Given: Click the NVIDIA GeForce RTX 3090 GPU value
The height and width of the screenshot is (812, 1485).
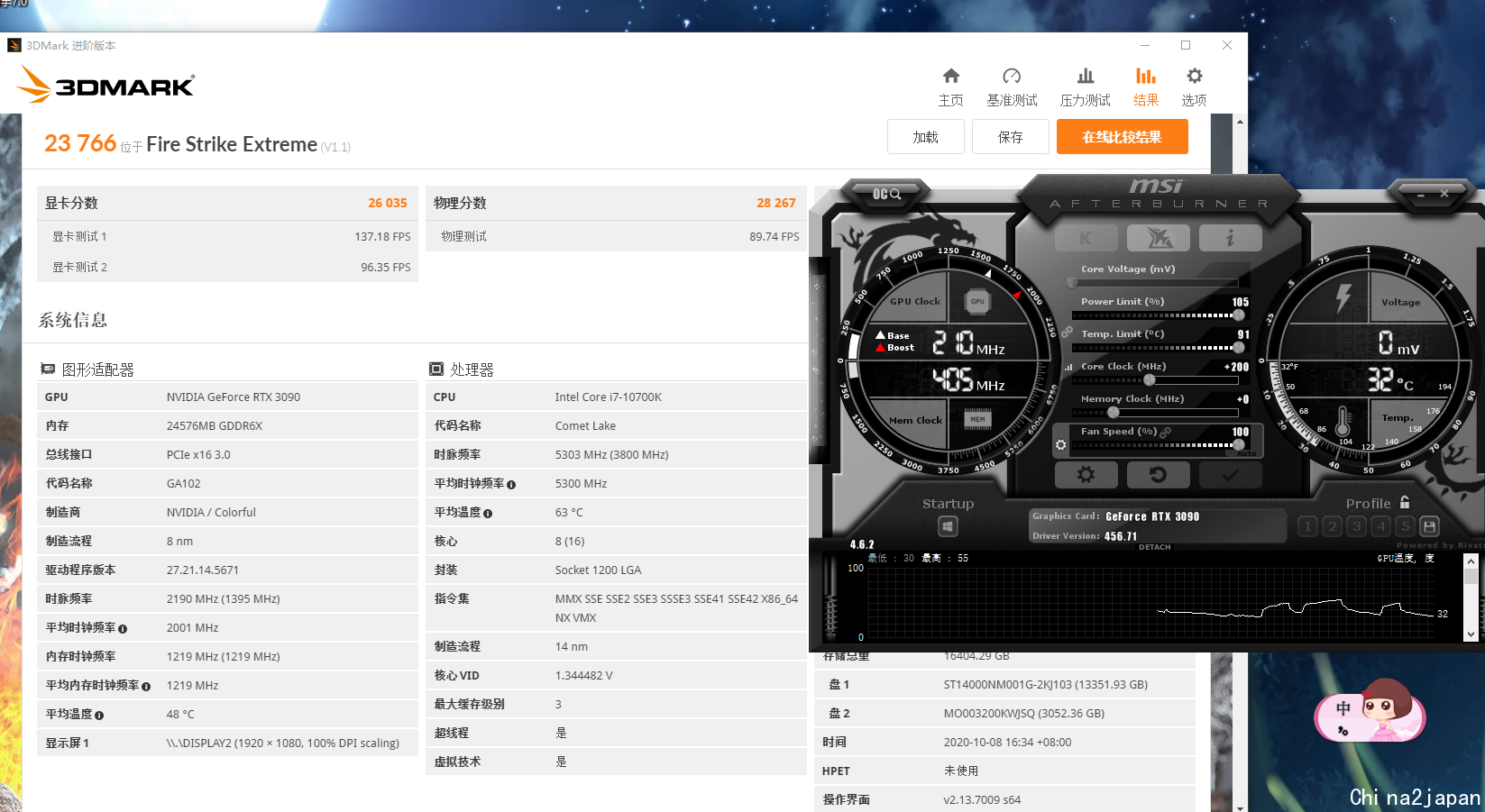Looking at the screenshot, I should (234, 397).
